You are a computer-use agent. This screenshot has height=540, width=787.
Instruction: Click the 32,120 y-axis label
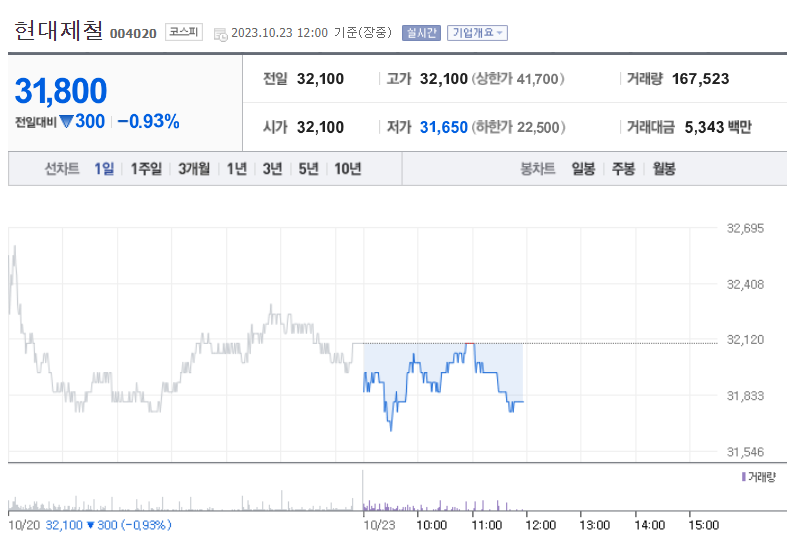pyautogui.click(x=745, y=340)
